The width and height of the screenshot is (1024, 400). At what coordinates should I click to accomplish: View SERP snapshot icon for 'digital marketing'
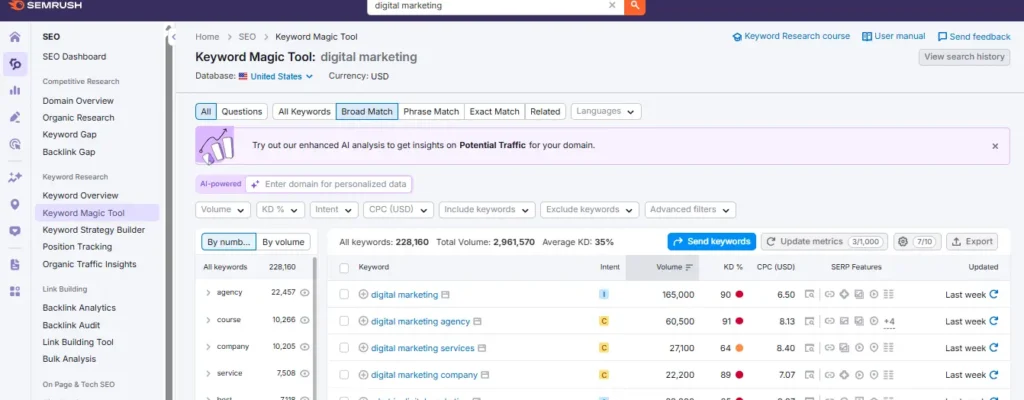point(810,294)
